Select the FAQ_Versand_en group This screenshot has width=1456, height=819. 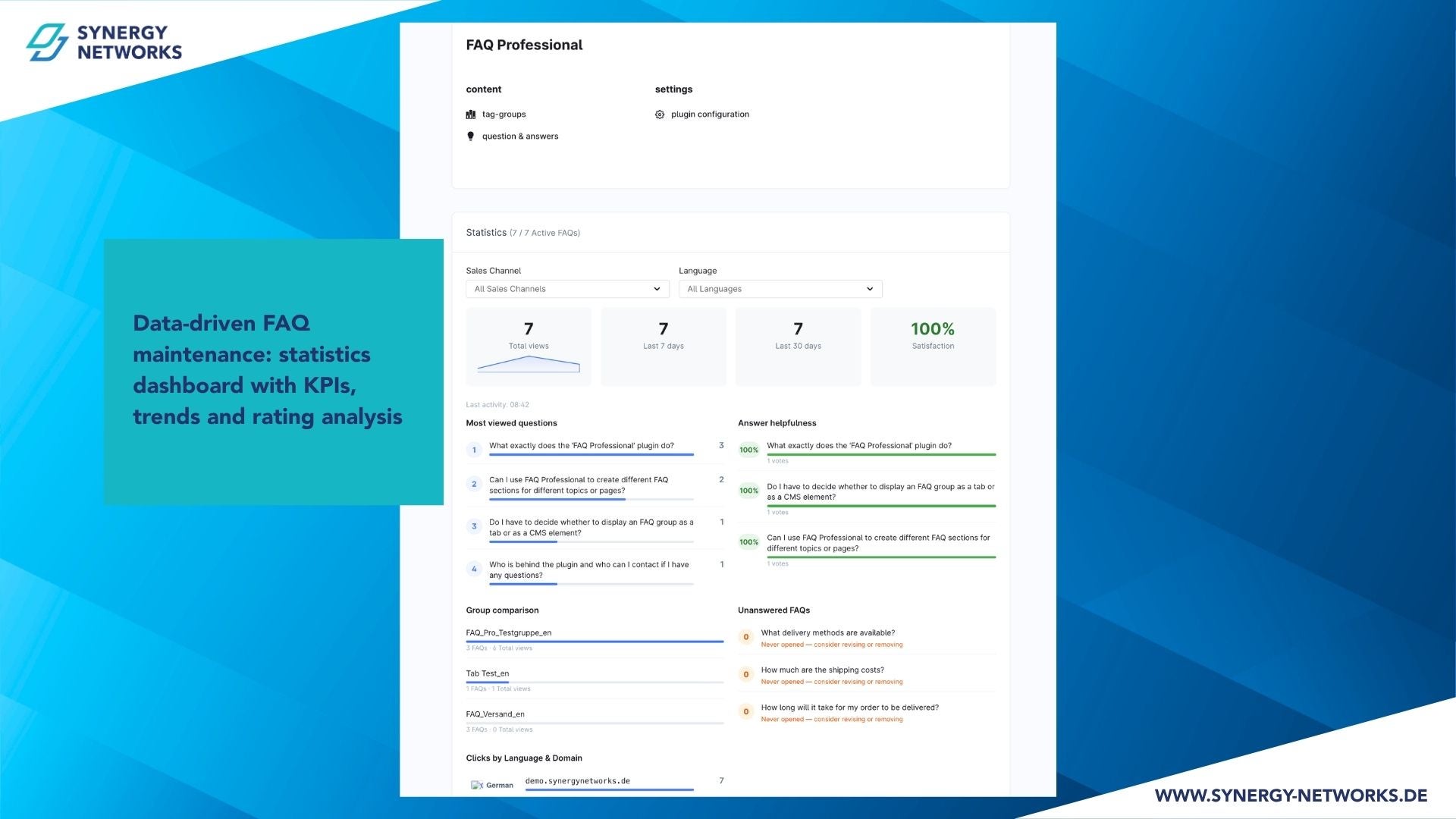(495, 714)
